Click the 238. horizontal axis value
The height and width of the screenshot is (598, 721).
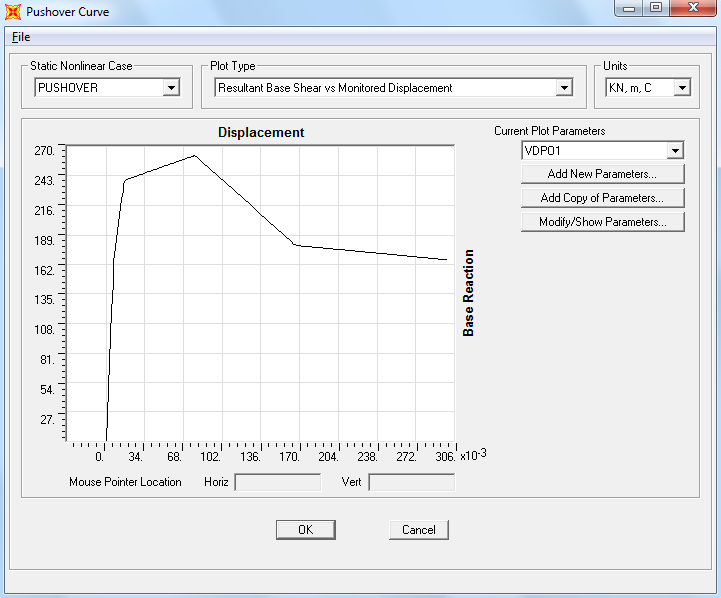367,457
